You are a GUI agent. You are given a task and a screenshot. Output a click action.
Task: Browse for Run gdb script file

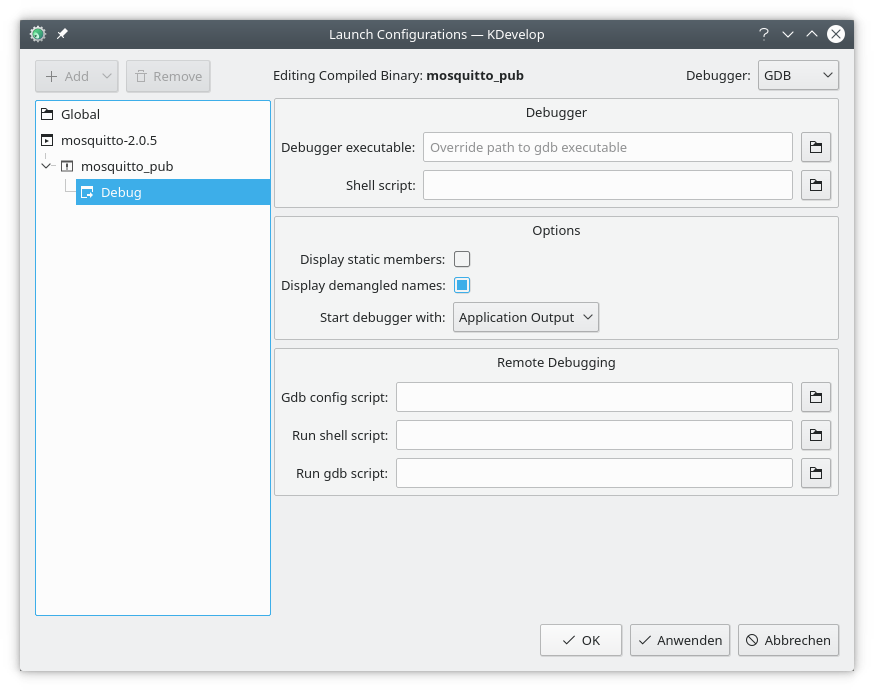click(x=816, y=473)
